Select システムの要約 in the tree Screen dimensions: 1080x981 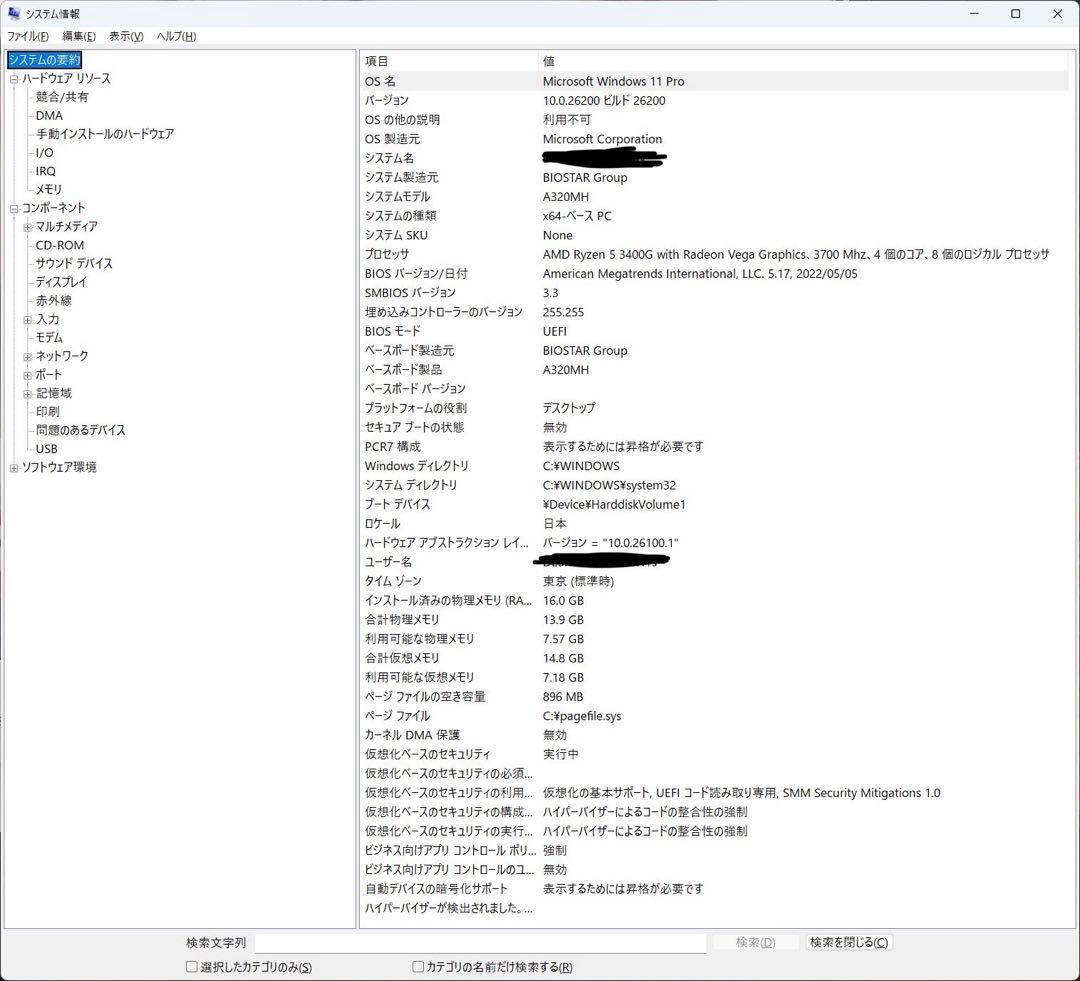point(45,60)
